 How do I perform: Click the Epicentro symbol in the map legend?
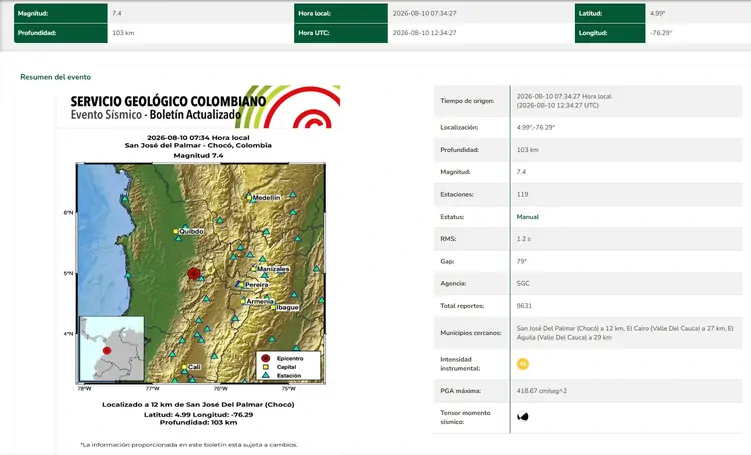tap(266, 358)
